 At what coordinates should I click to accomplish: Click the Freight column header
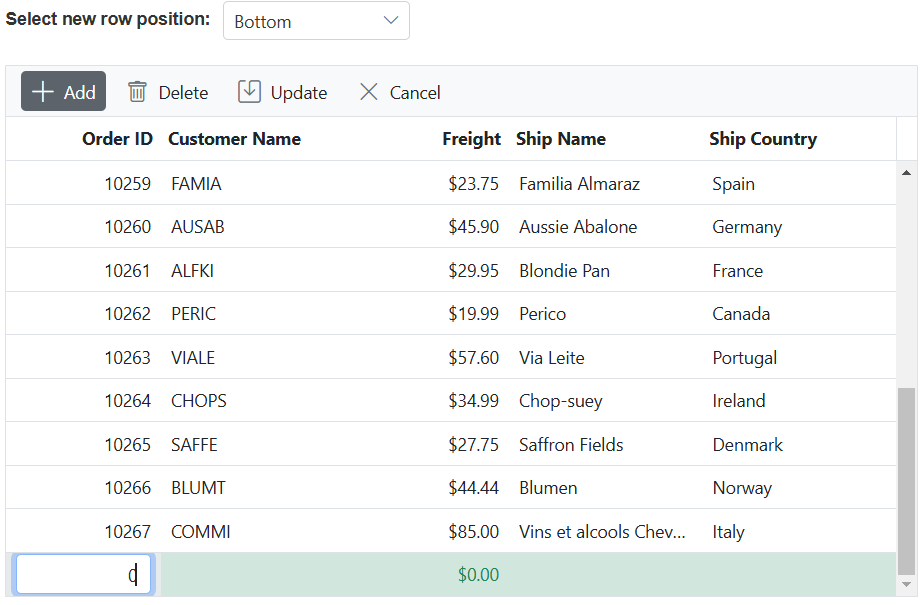(x=471, y=139)
